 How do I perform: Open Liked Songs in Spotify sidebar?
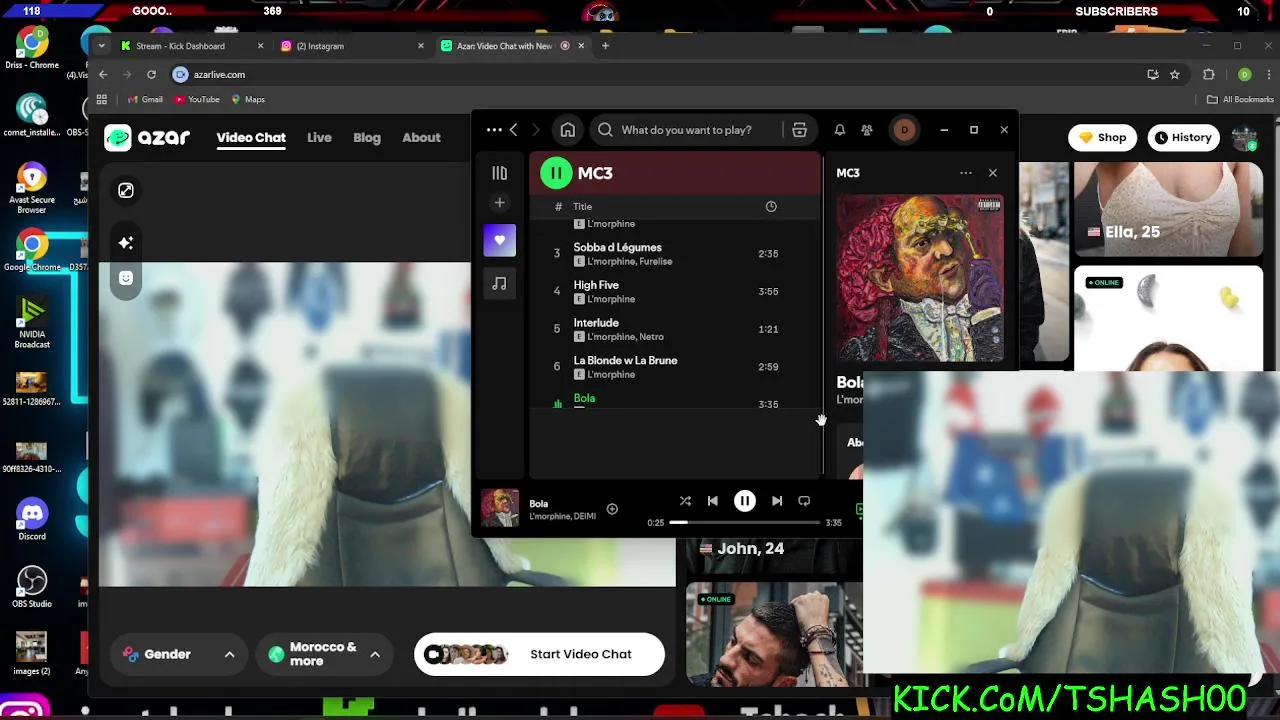pyautogui.click(x=500, y=240)
